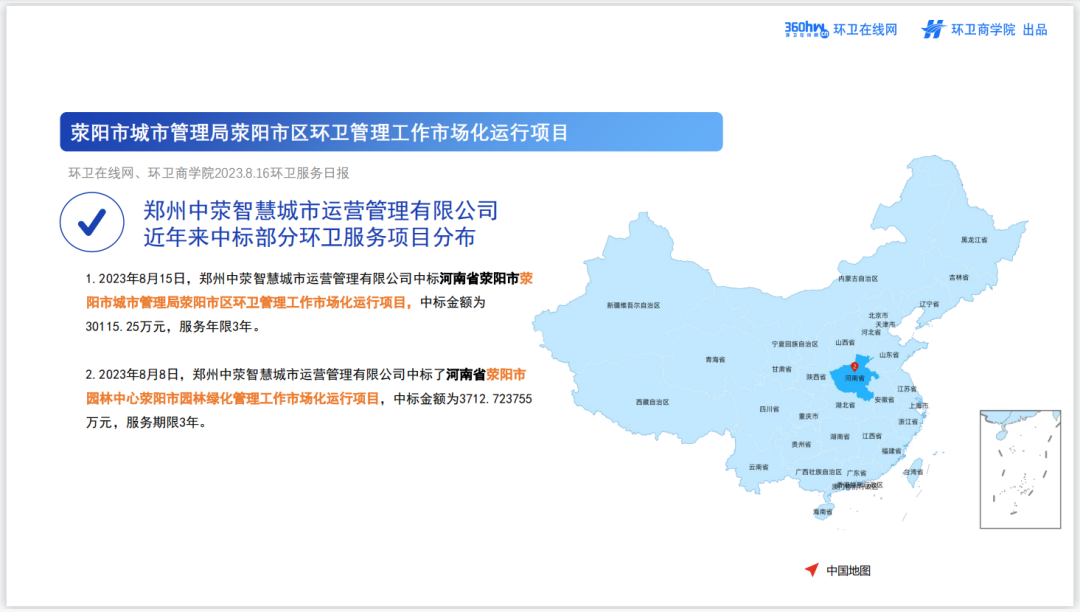The height and width of the screenshot is (612, 1080).
Task: Click the 山东省 label on the map
Action: [x=889, y=355]
